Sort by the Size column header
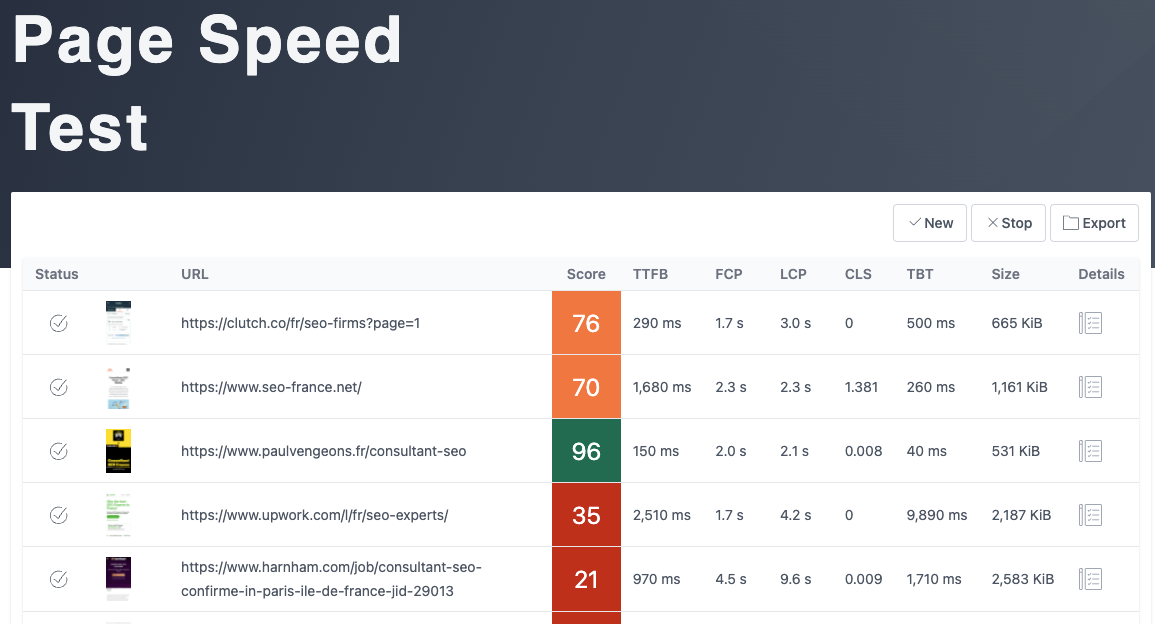The height and width of the screenshot is (624, 1155). pyautogui.click(x=1005, y=274)
